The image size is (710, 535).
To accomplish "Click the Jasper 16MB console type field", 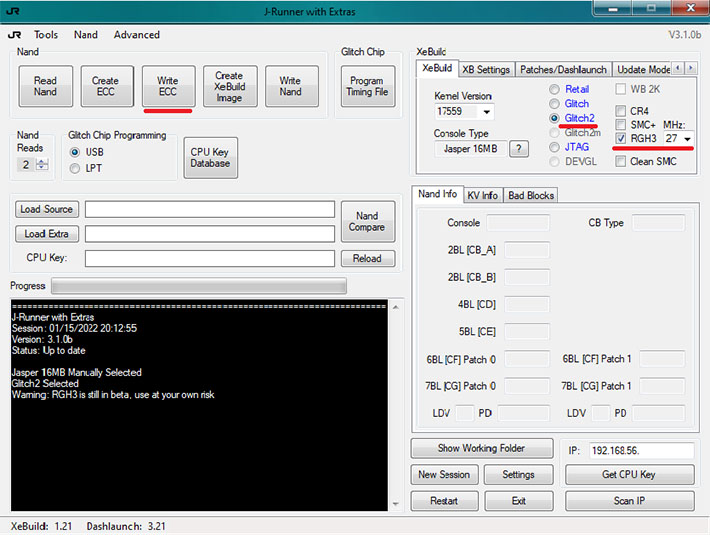I will 470,148.
